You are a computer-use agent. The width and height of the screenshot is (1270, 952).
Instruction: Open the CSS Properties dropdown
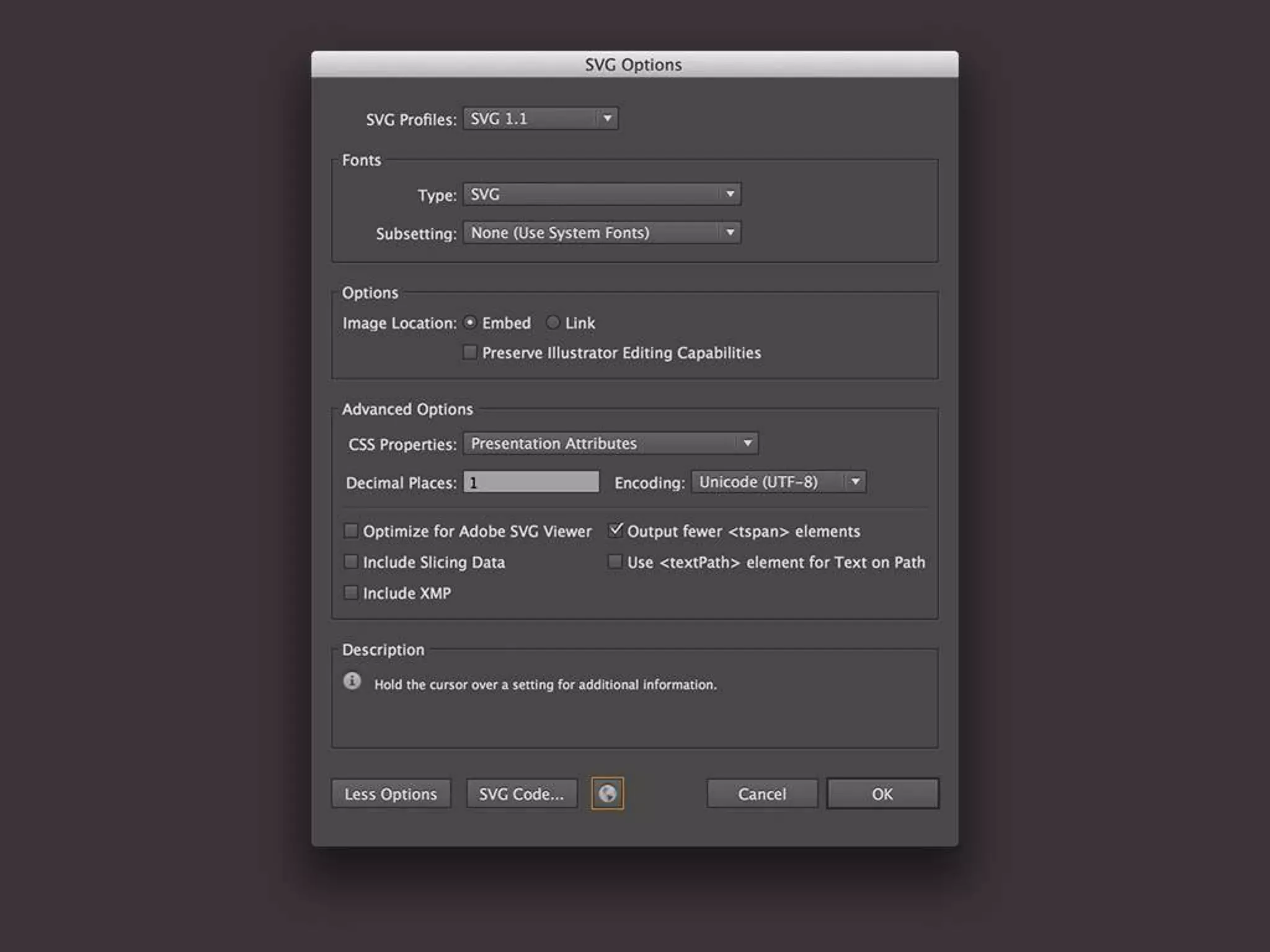point(610,443)
